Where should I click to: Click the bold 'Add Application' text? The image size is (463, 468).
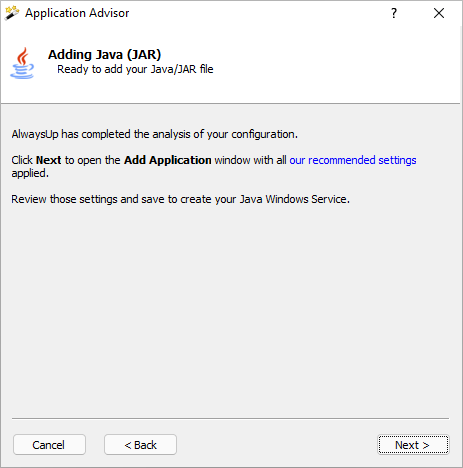pos(168,160)
